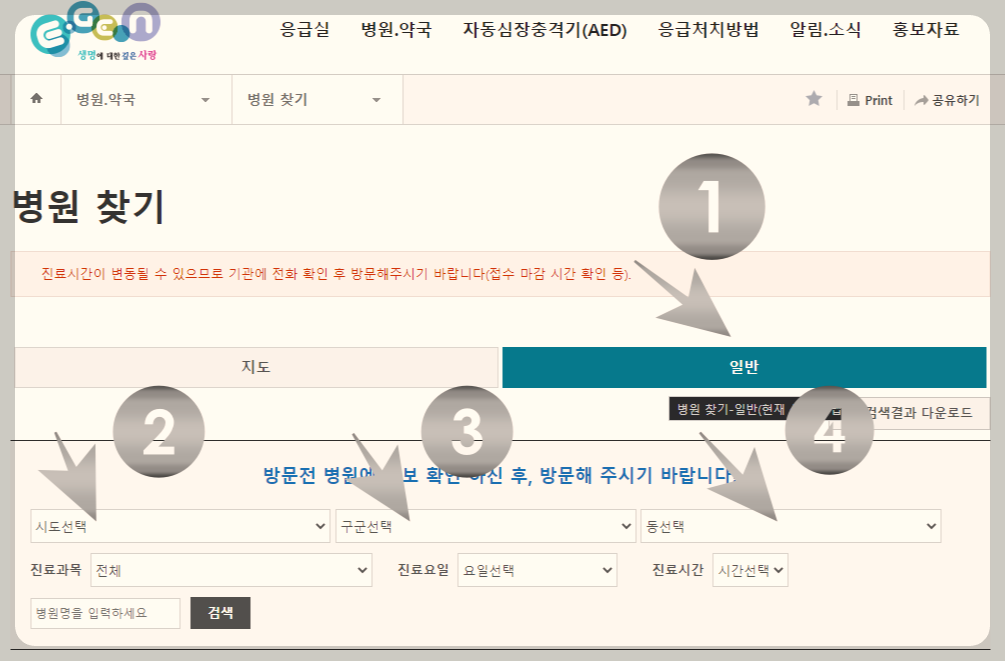Open 홍보자료 menu
The height and width of the screenshot is (661, 1005).
click(x=926, y=29)
